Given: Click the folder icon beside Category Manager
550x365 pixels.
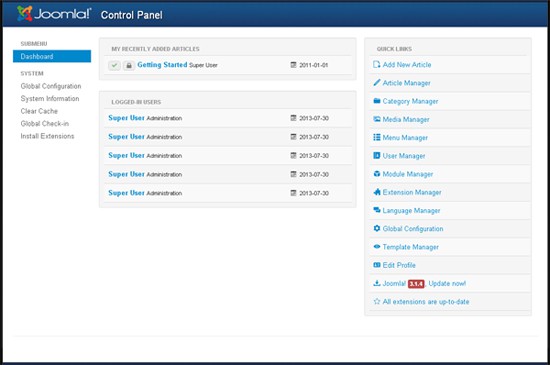Looking at the screenshot, I should coord(377,101).
